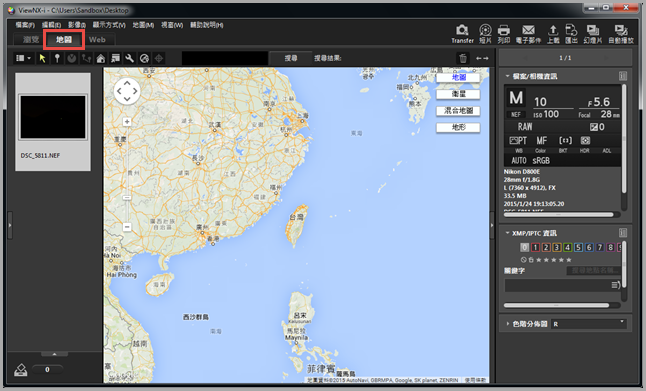Select the yellow arrow pointer tool
This screenshot has height=391, width=646.
[42, 59]
